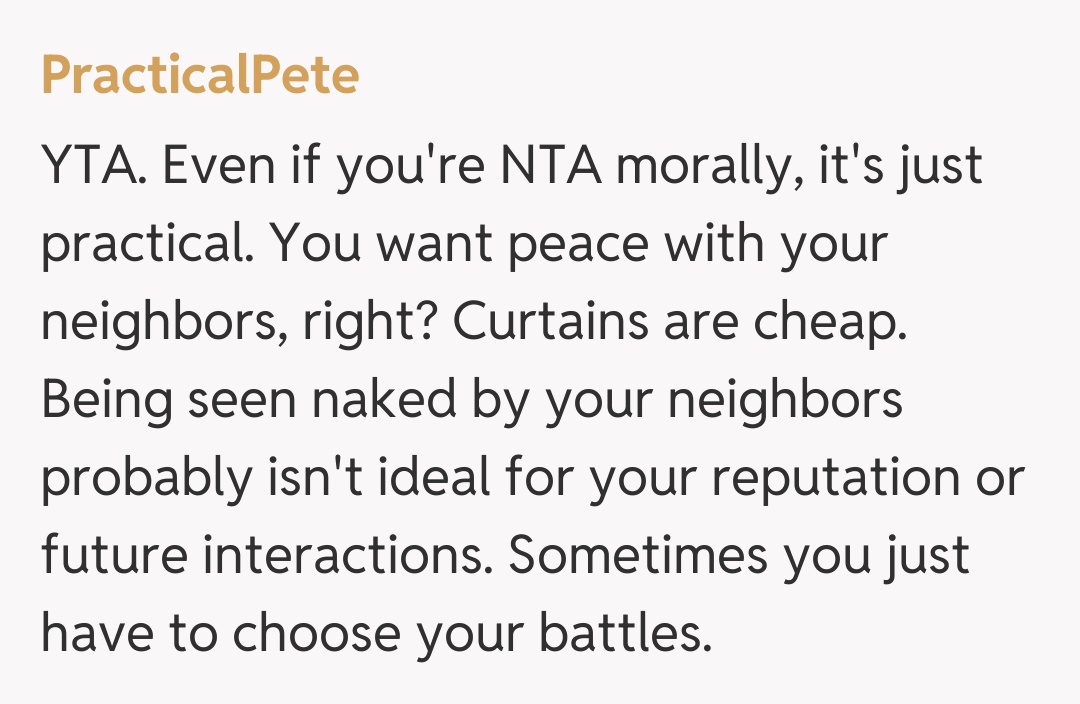Click the phrase "it's just" ending line one

point(904,167)
